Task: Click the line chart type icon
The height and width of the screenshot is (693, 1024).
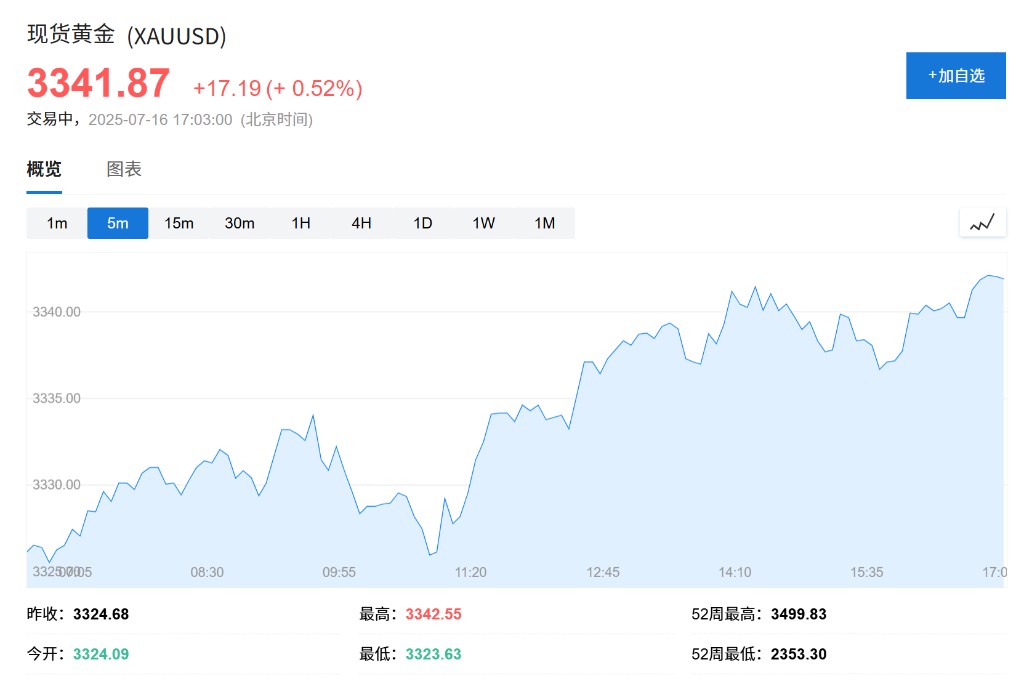Action: pos(982,223)
